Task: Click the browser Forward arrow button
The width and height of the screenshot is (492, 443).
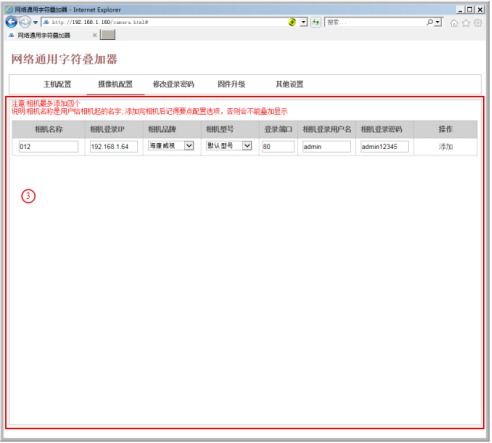Action: (25, 22)
